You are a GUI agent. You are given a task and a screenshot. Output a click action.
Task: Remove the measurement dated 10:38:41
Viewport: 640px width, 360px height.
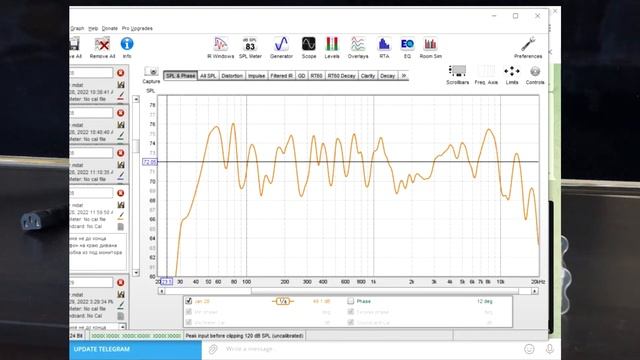pyautogui.click(x=120, y=73)
